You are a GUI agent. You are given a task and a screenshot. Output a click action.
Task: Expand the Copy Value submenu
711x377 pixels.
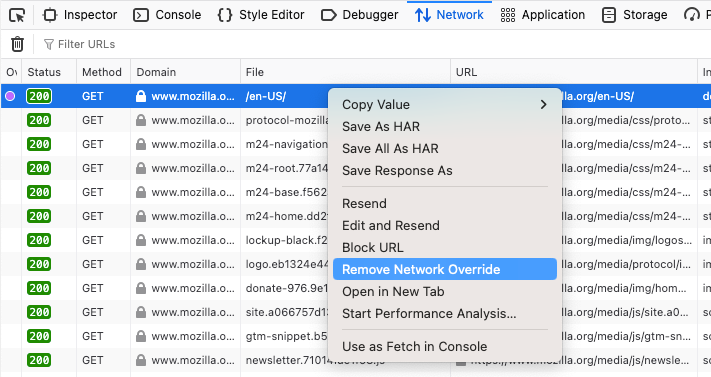click(445, 104)
